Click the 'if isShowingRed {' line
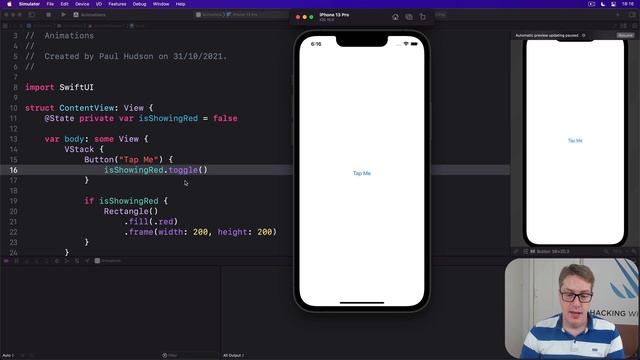Viewport: 640px width, 360px height. point(126,201)
